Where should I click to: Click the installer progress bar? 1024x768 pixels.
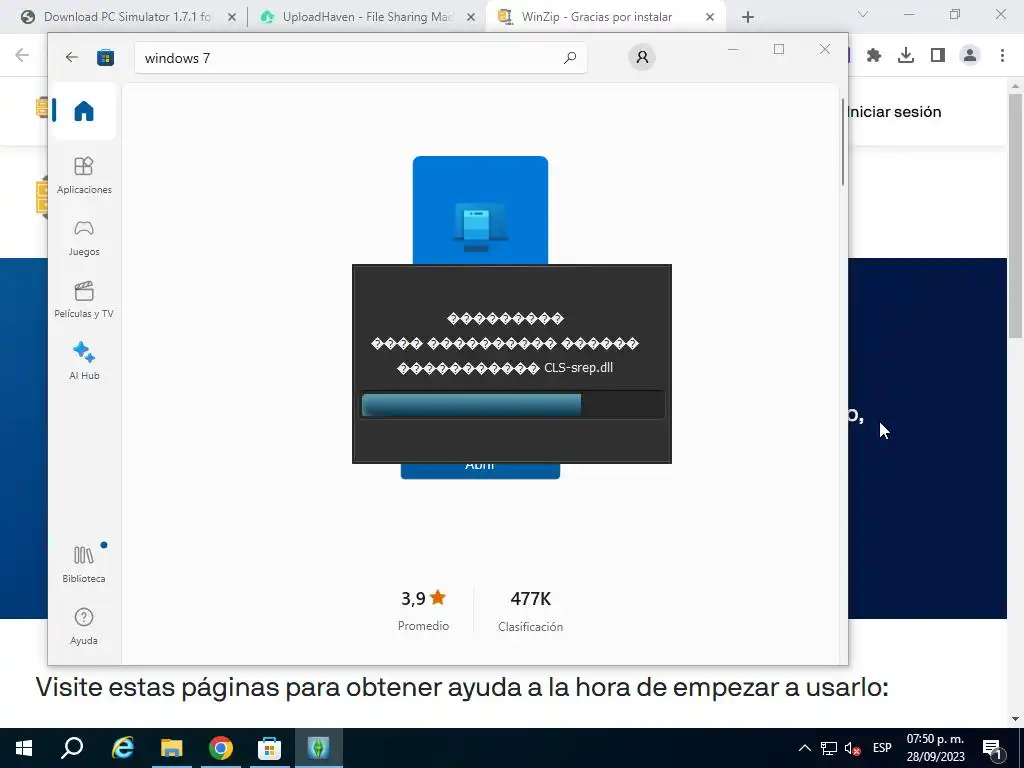513,405
